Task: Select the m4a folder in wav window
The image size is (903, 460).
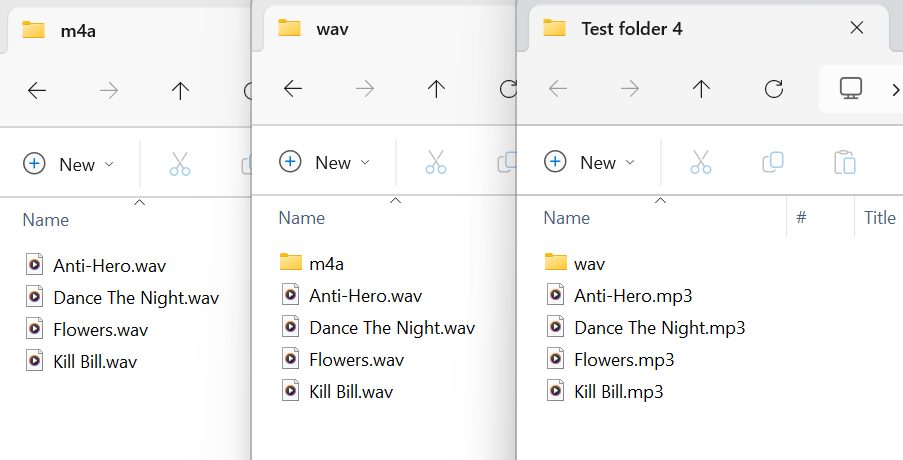Action: pyautogui.click(x=326, y=263)
